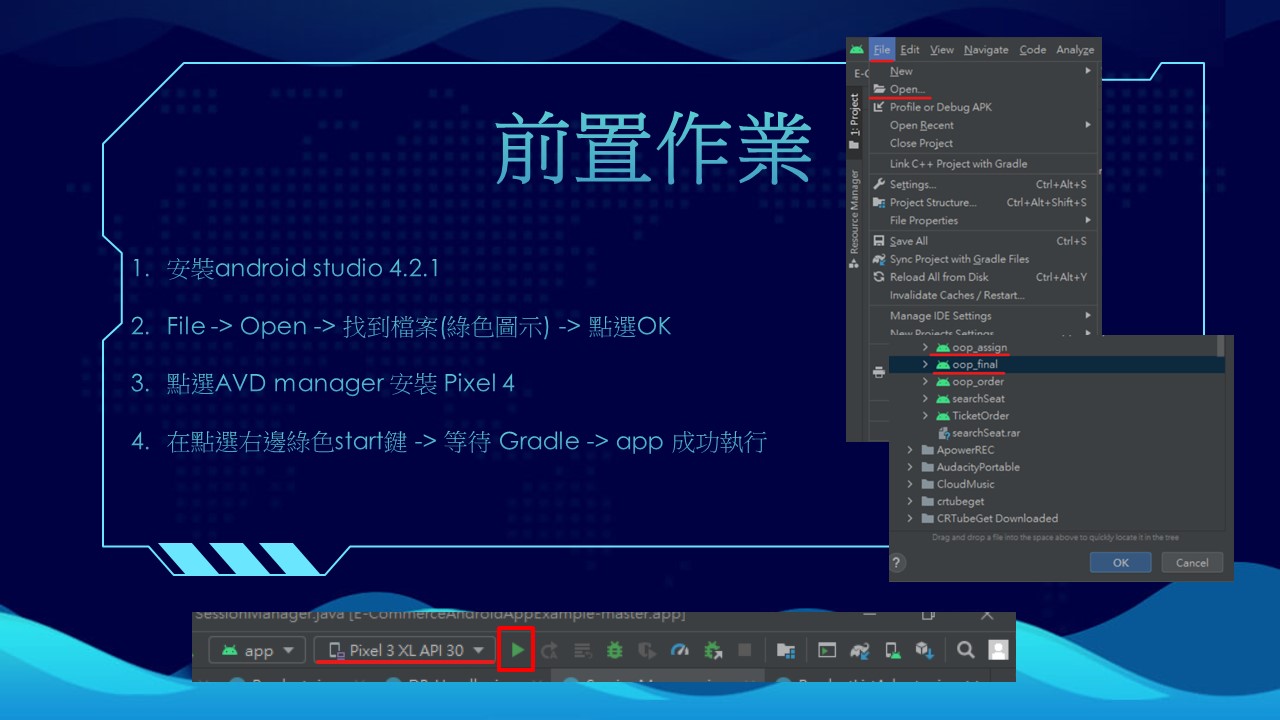Click the Sync Project with Gradle elephant icon
This screenshot has width=1280, height=720.
pos(860,650)
